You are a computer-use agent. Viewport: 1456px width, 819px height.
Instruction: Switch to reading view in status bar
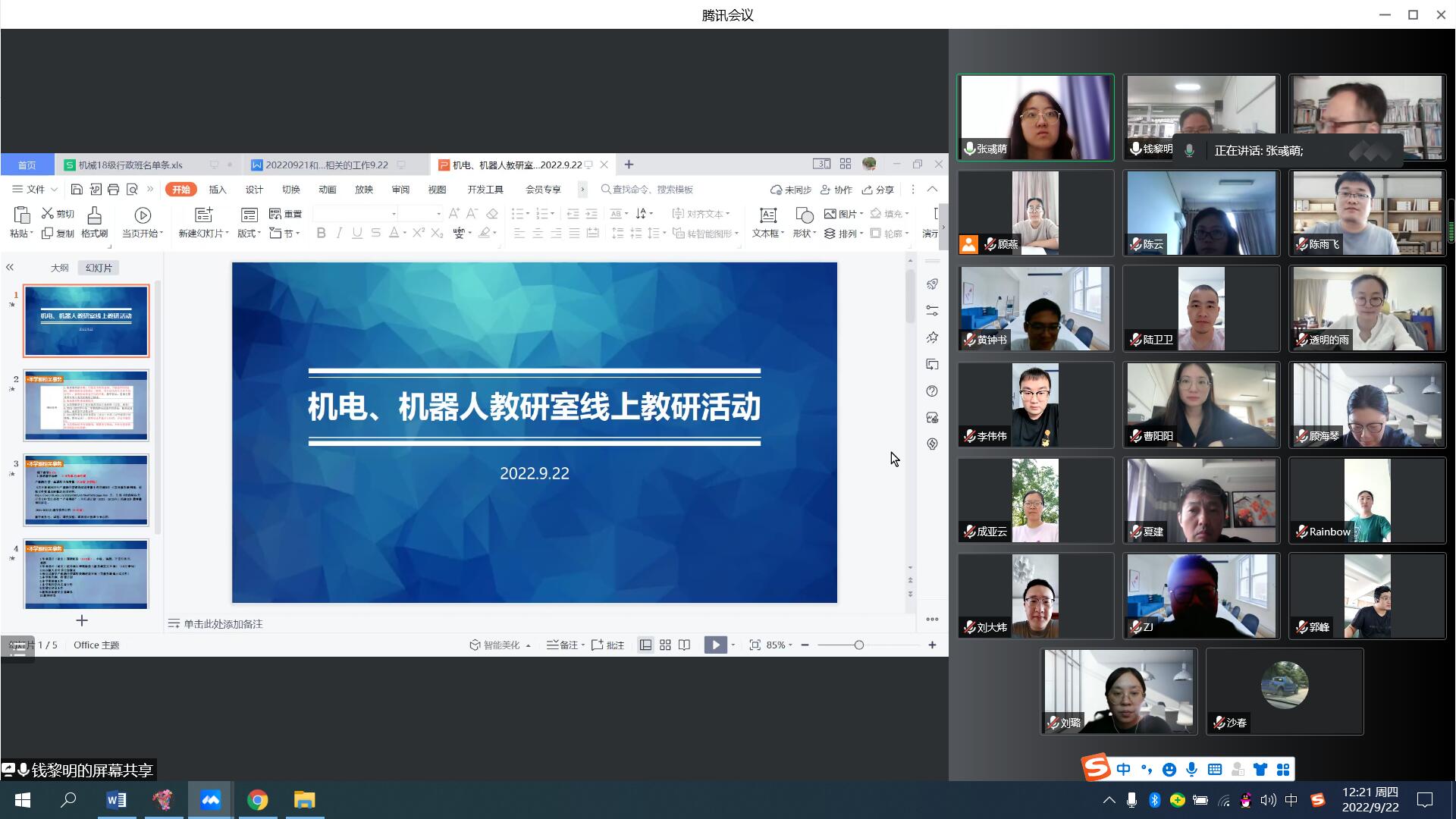click(x=684, y=645)
